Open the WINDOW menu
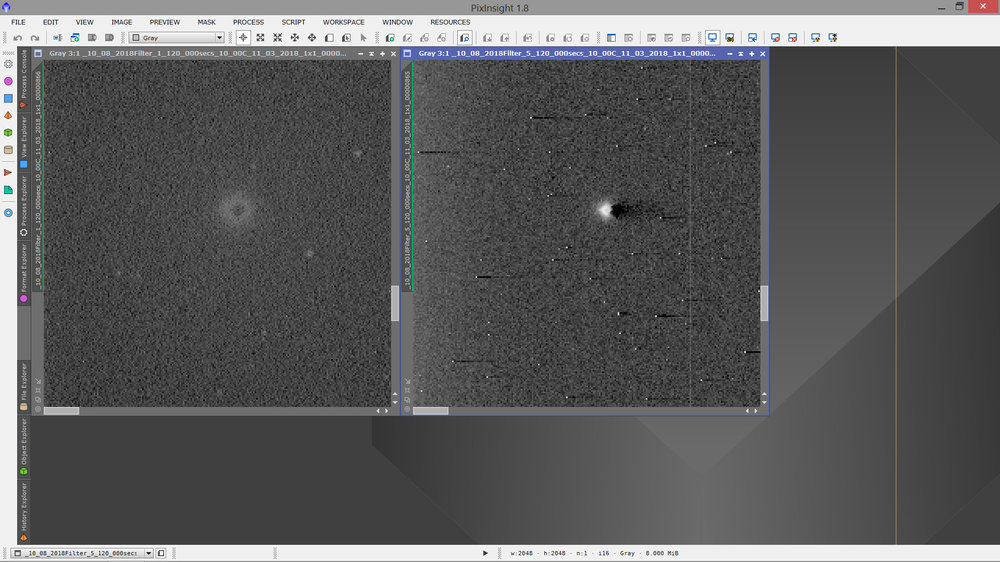Image resolution: width=1000 pixels, height=562 pixels. point(397,22)
